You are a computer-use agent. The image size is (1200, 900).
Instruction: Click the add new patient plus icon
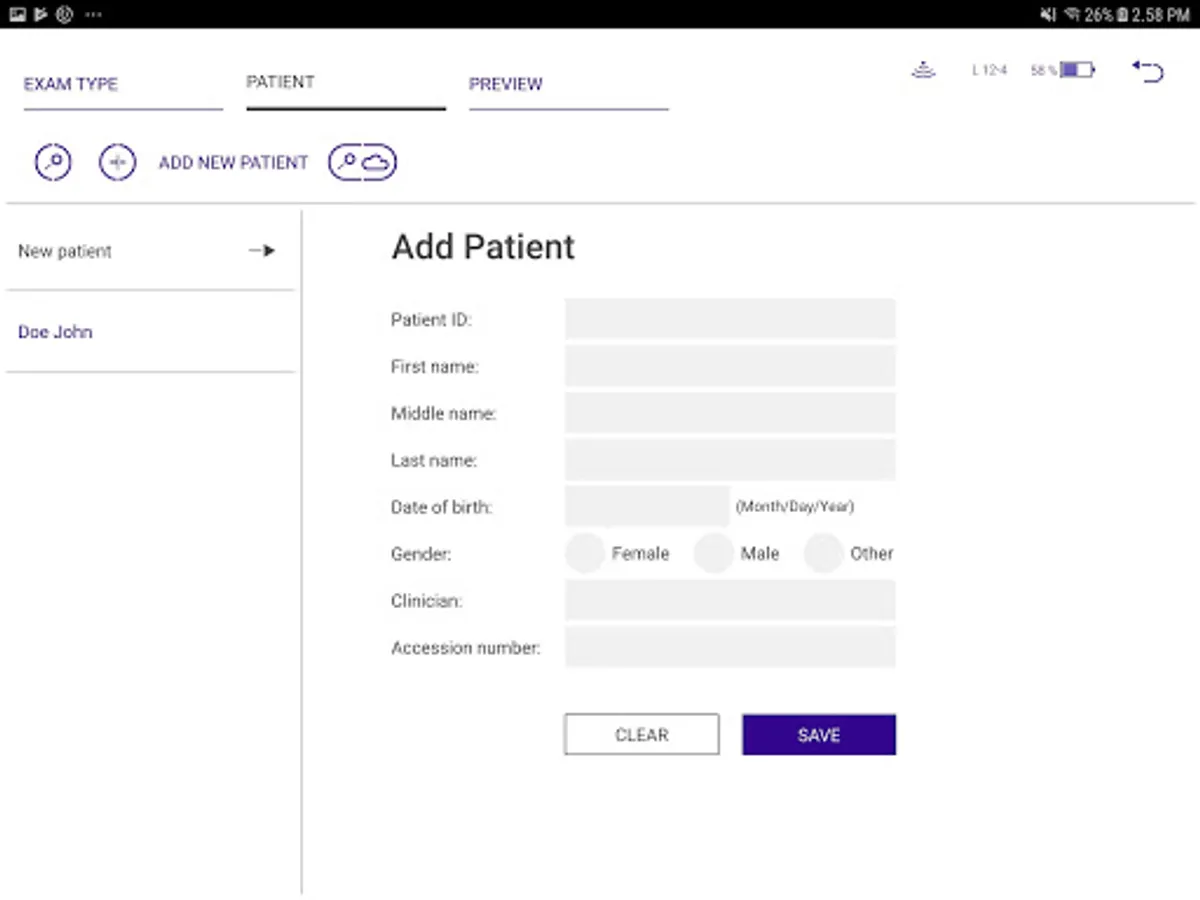coord(117,162)
